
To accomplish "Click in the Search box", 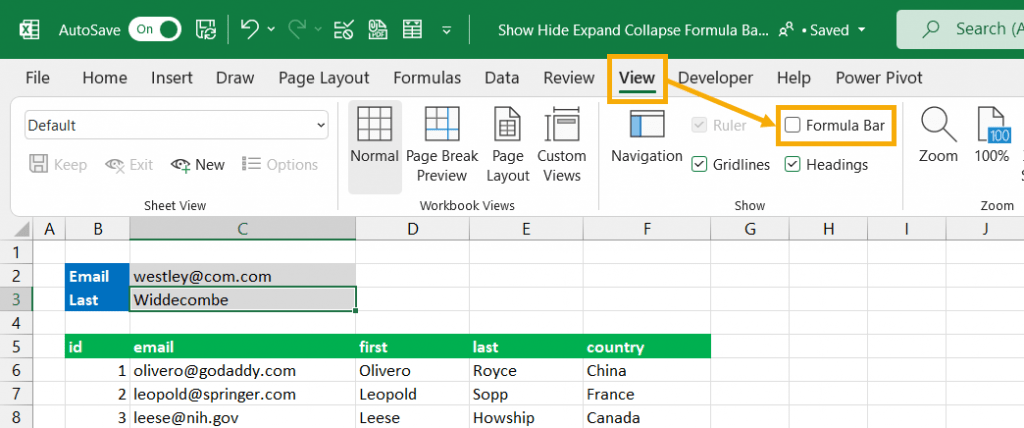I will (960, 30).
